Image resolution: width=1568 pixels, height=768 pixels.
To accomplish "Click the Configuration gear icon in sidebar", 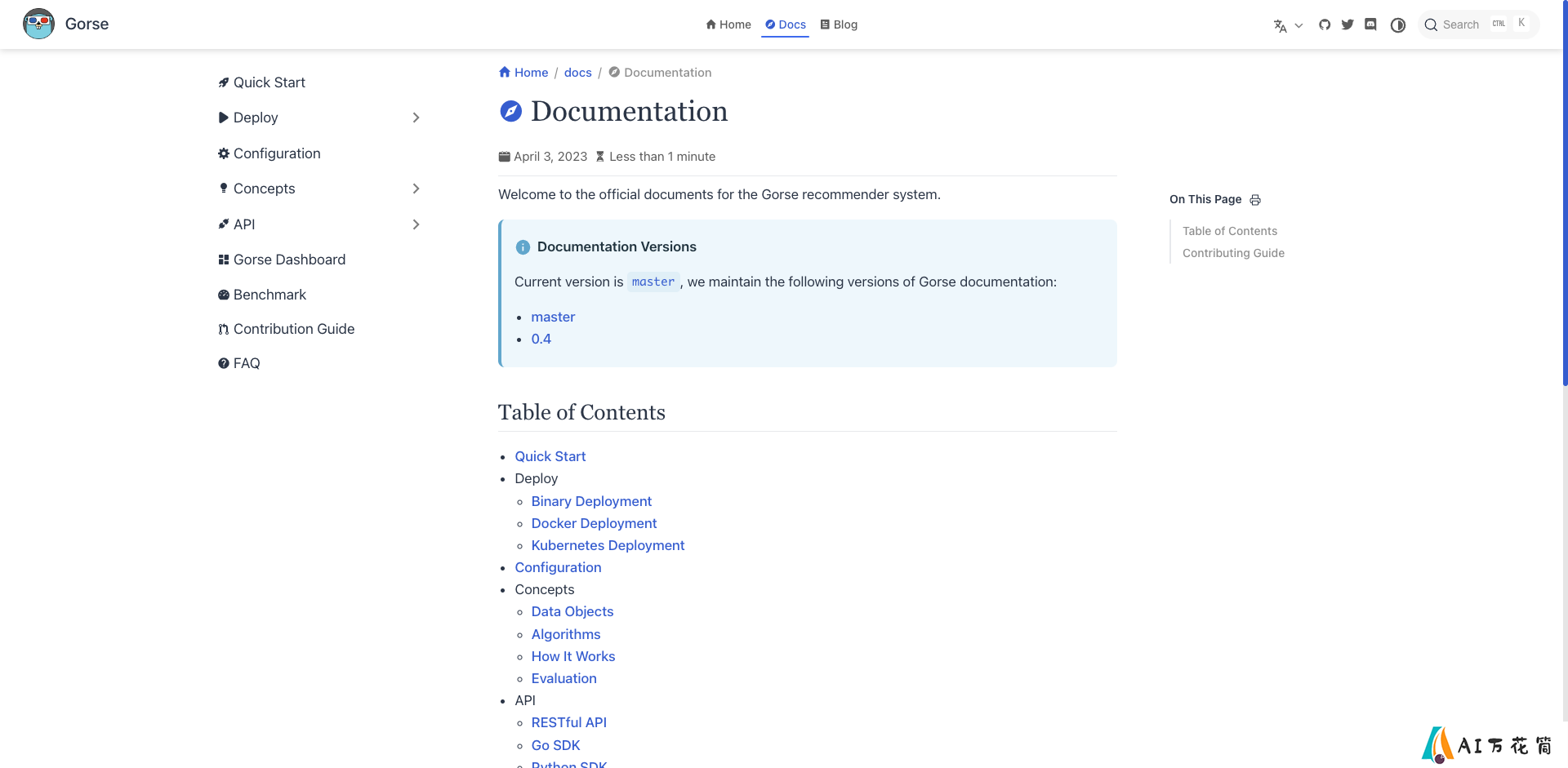I will coord(224,153).
